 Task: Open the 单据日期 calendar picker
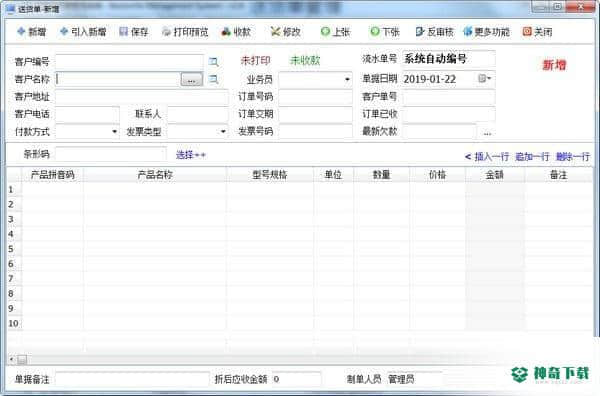(485, 78)
